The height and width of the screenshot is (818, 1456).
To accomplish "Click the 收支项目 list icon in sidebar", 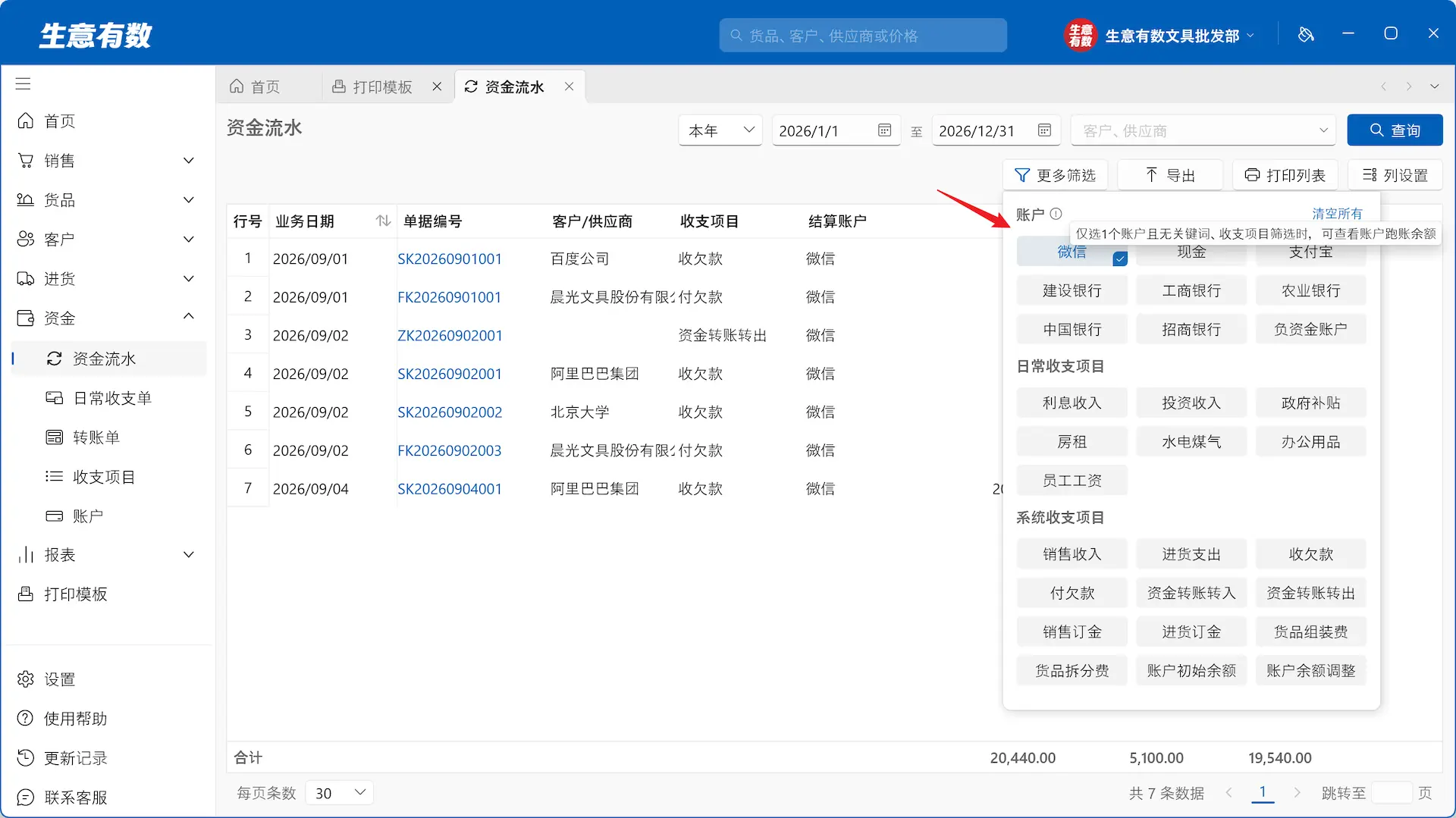I will pyautogui.click(x=55, y=476).
